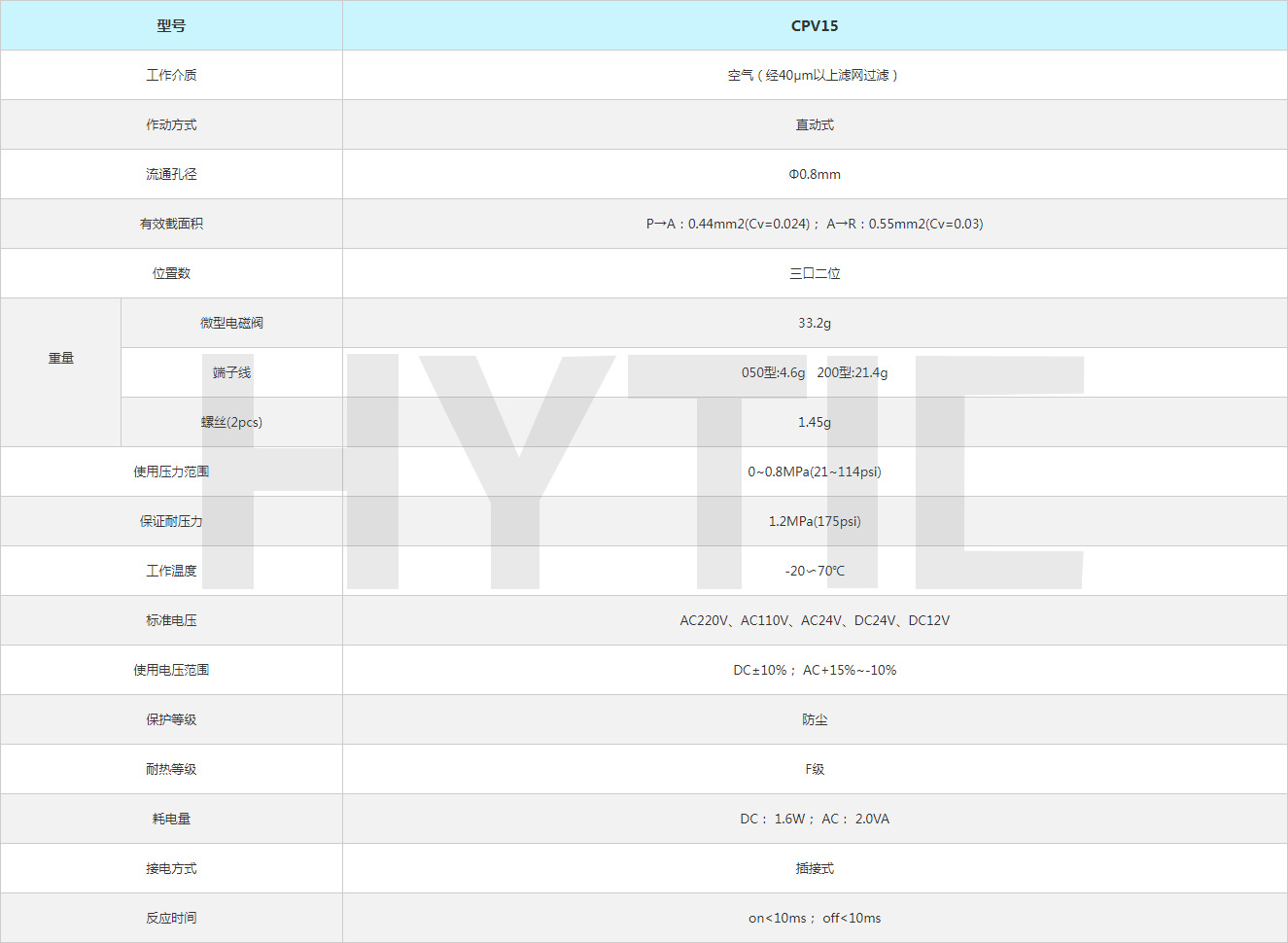This screenshot has width=1288, height=943.
Task: Select the 050型:4.6g 200型:21.4g value
Action: click(815, 372)
